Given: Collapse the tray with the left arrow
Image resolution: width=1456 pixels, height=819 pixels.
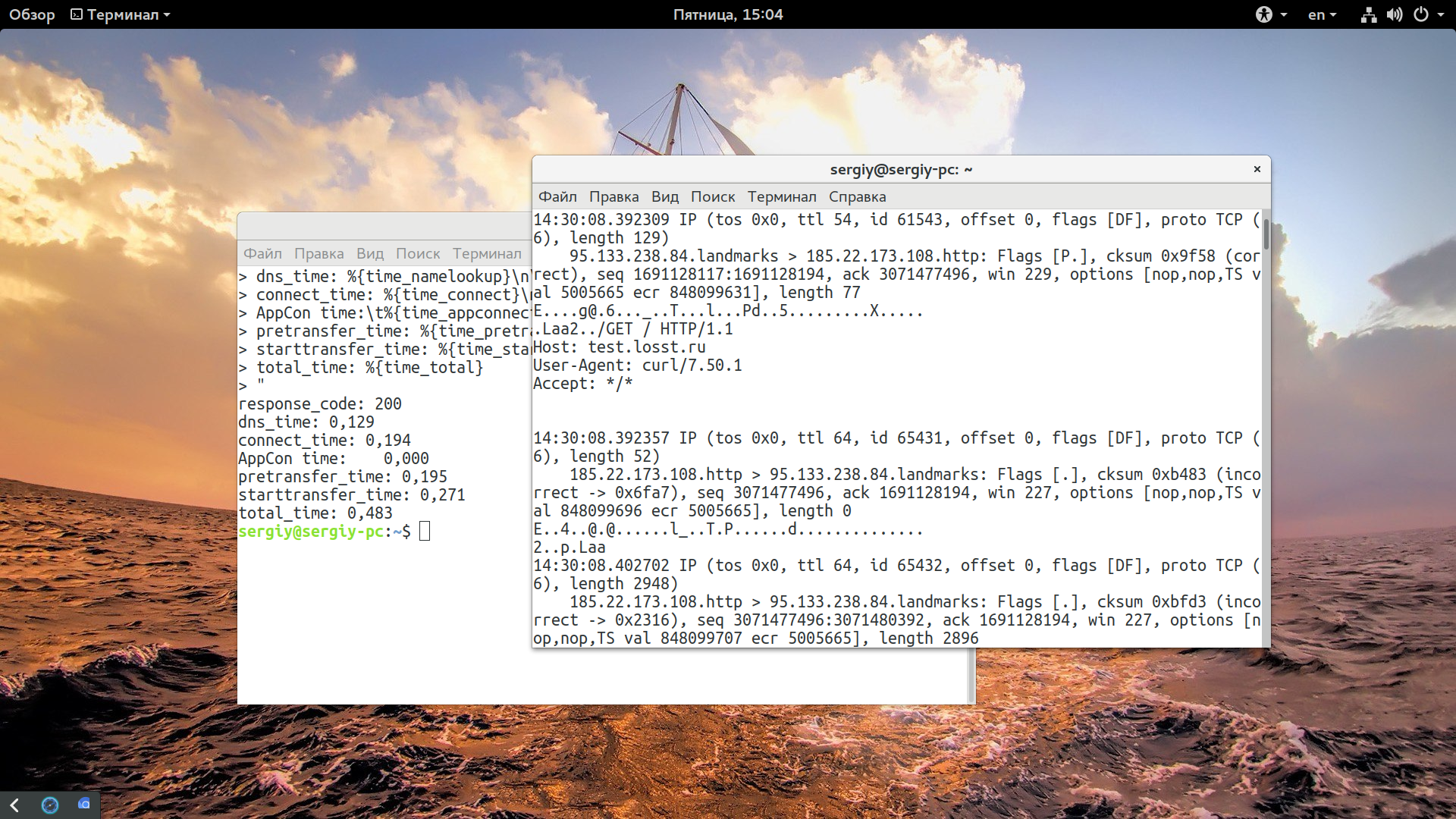Looking at the screenshot, I should click(x=14, y=805).
